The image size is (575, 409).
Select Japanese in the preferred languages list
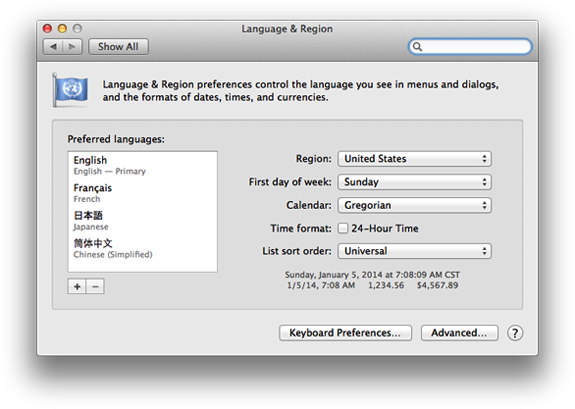(143, 221)
